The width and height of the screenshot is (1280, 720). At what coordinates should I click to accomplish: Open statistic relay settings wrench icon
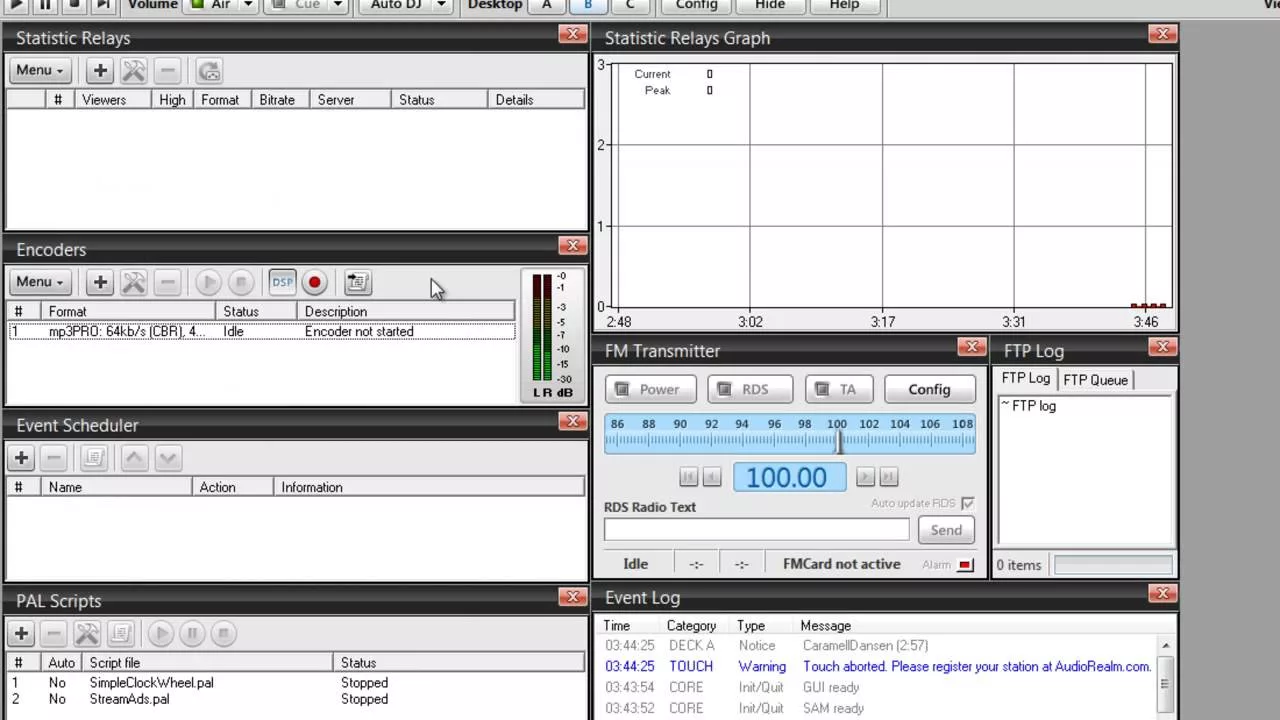(133, 71)
